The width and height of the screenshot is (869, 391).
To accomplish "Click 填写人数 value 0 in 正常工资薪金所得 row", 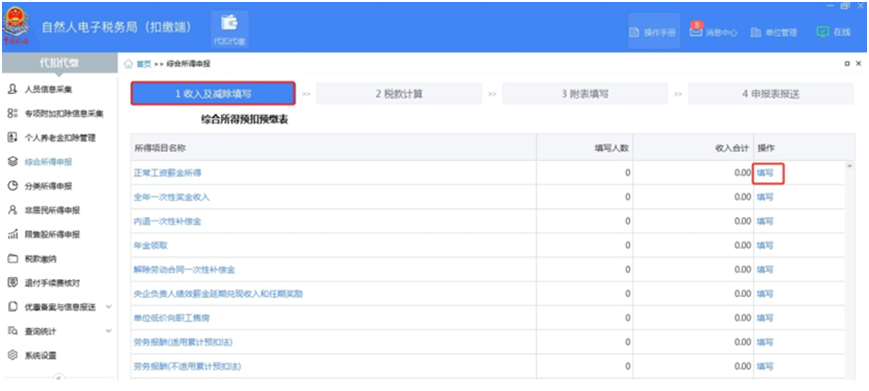I will [x=627, y=173].
